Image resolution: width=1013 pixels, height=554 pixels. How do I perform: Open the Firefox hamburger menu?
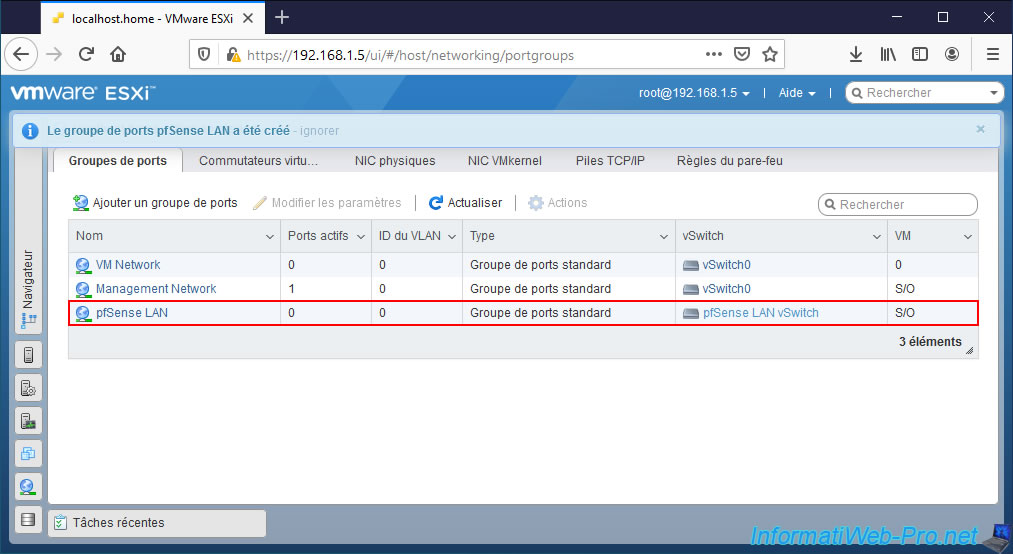[993, 54]
